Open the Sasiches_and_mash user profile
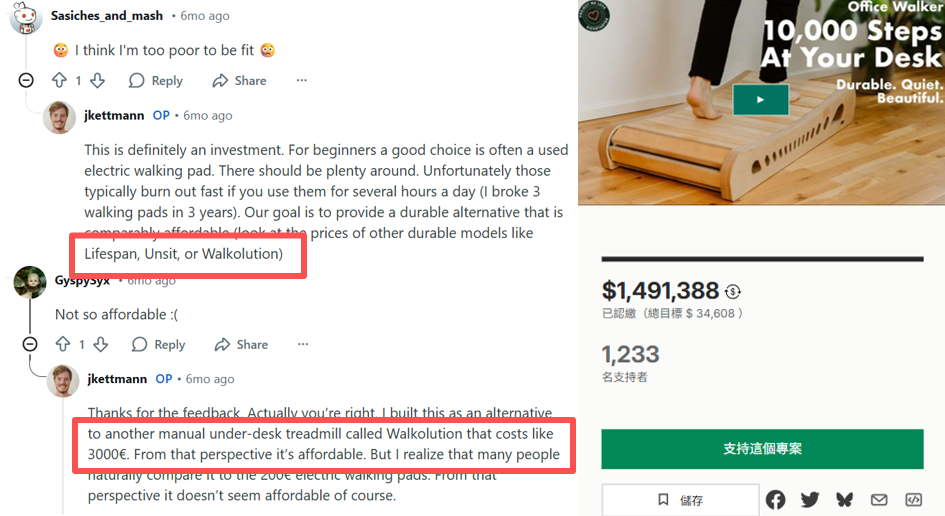 click(107, 16)
